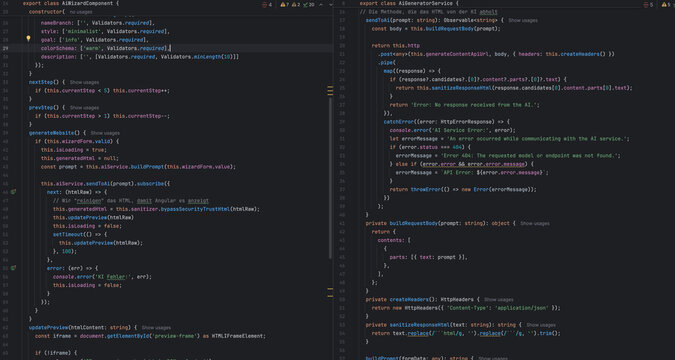Viewport: 675px width, 360px height.
Task: Click the green typo count showing 20
Action: [308, 4]
